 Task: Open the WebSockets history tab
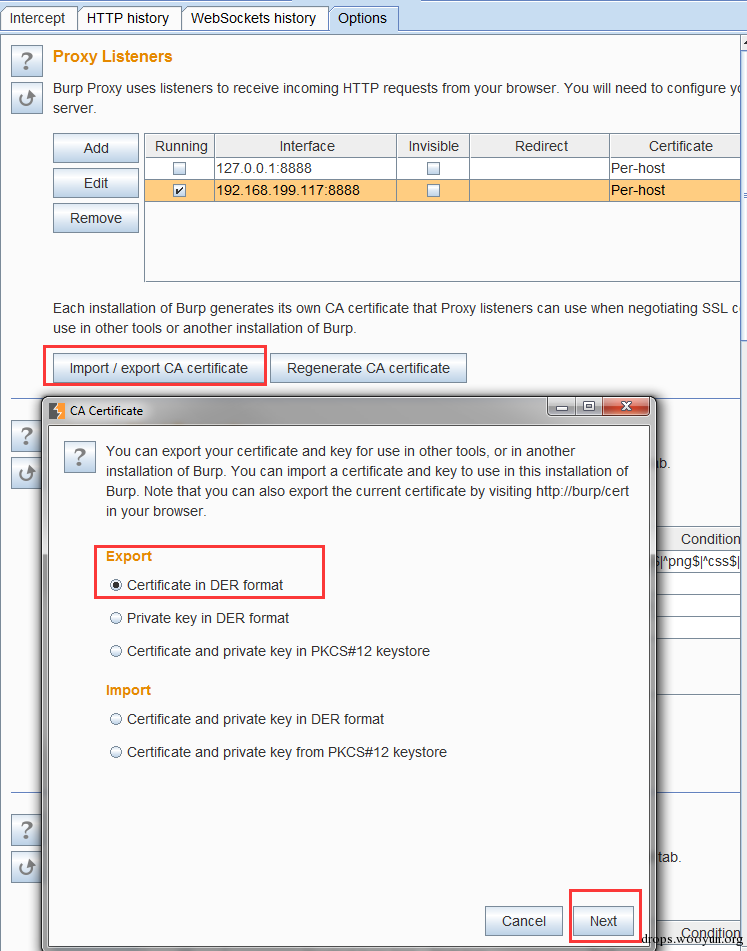(x=254, y=18)
